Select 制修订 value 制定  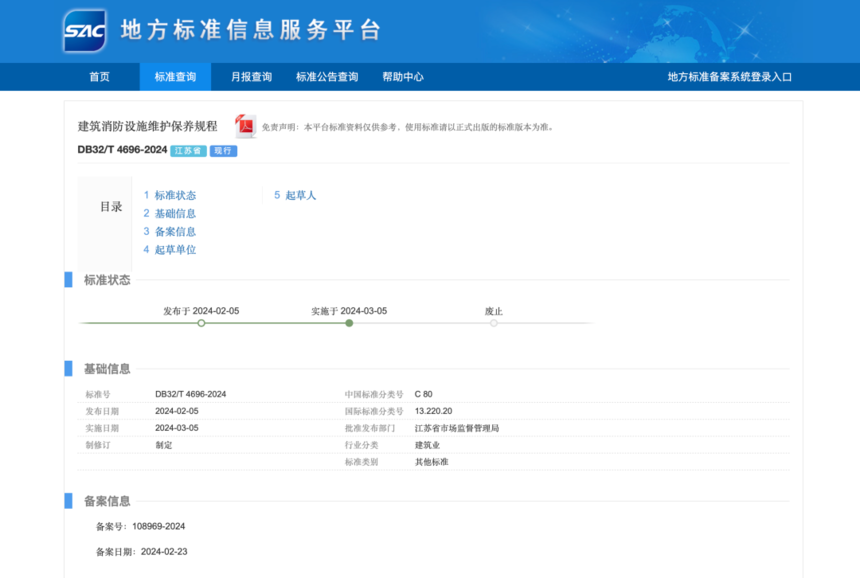tap(163, 445)
